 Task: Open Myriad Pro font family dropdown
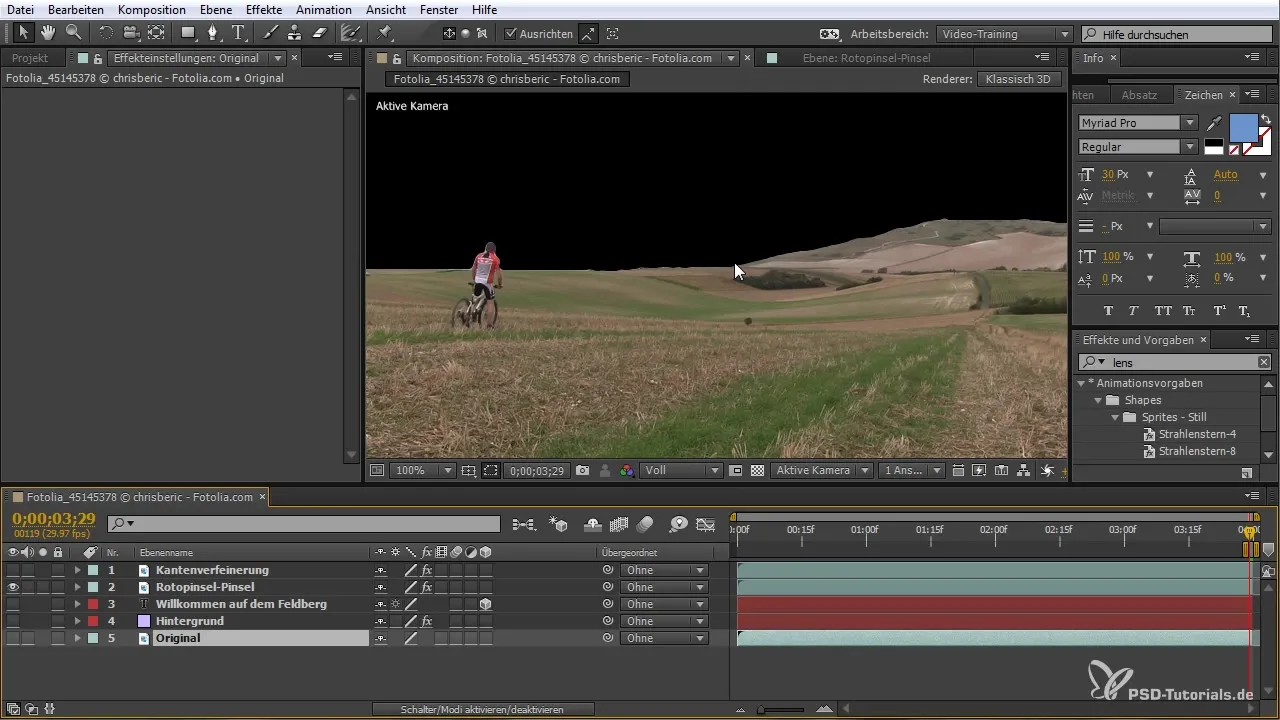1138,123
